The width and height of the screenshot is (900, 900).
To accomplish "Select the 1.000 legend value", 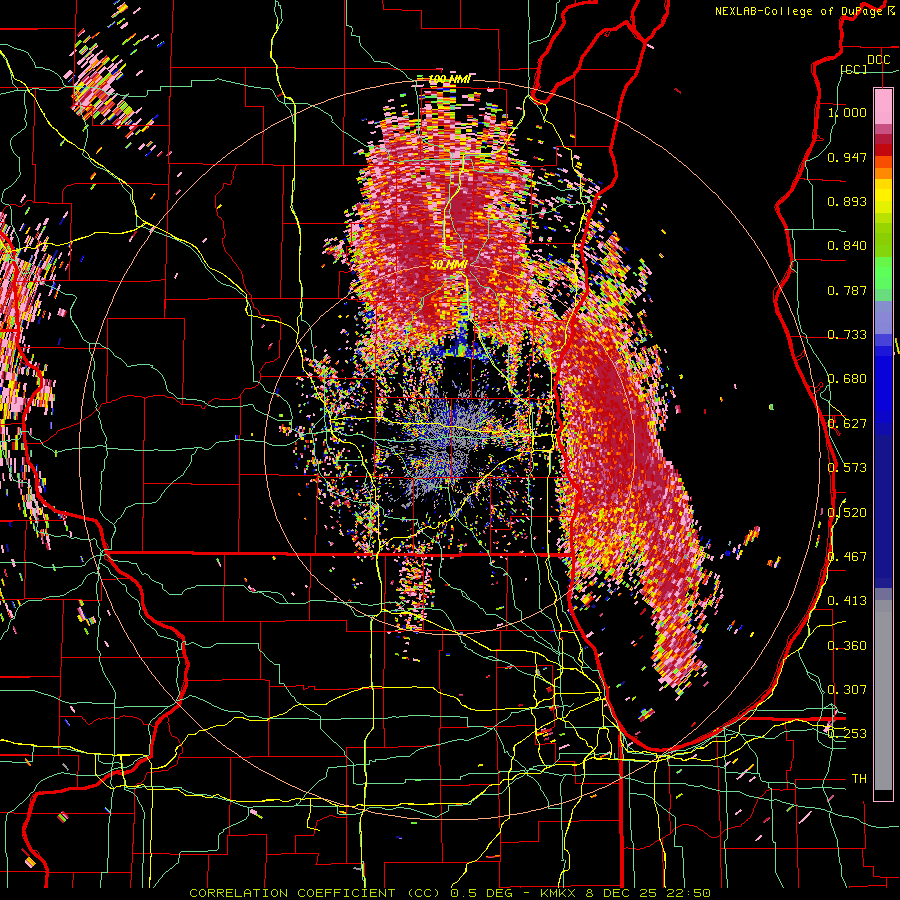I will (x=847, y=112).
